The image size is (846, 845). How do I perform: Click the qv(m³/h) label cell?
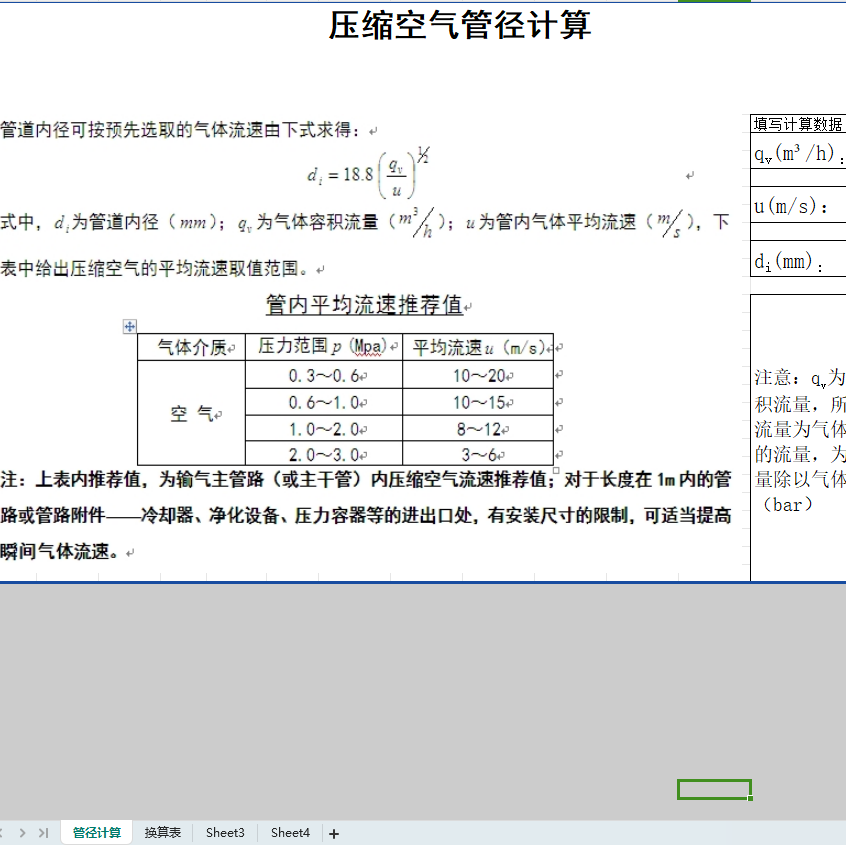coord(798,155)
